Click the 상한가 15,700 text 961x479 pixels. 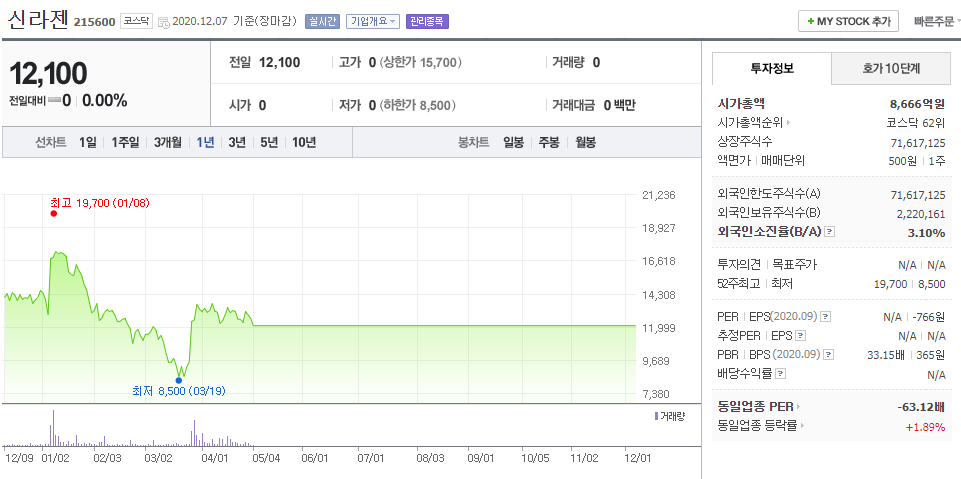point(421,62)
